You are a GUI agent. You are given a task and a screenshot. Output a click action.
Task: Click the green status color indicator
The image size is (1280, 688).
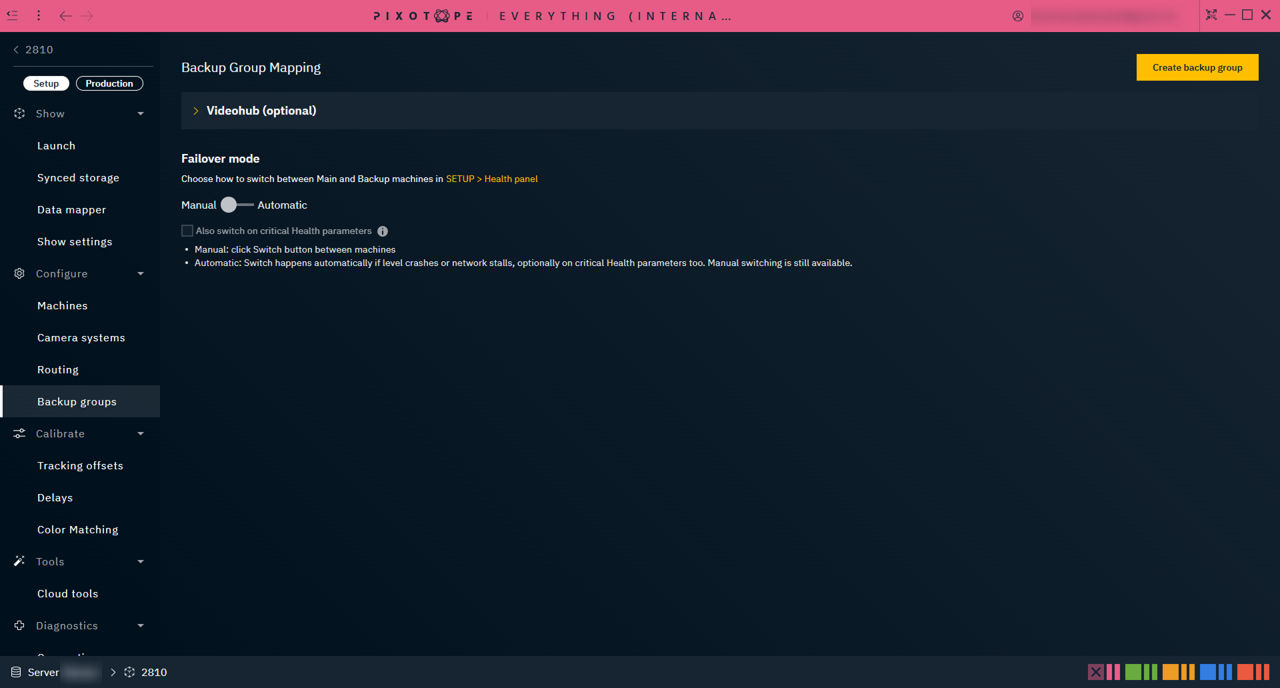click(1133, 672)
